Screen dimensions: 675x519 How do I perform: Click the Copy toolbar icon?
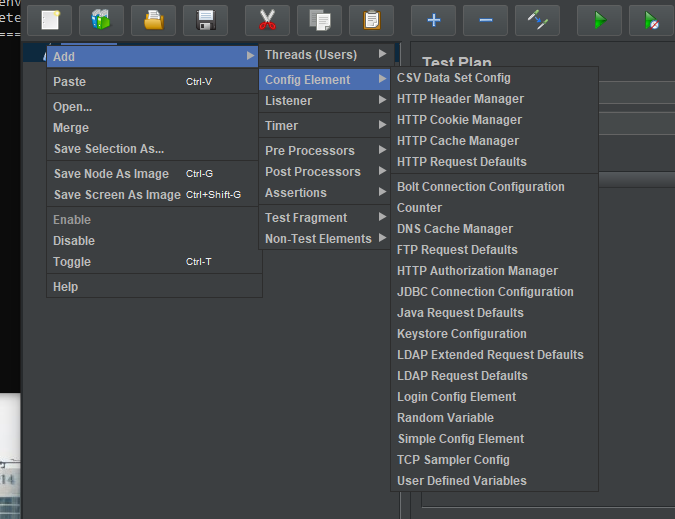(x=319, y=20)
